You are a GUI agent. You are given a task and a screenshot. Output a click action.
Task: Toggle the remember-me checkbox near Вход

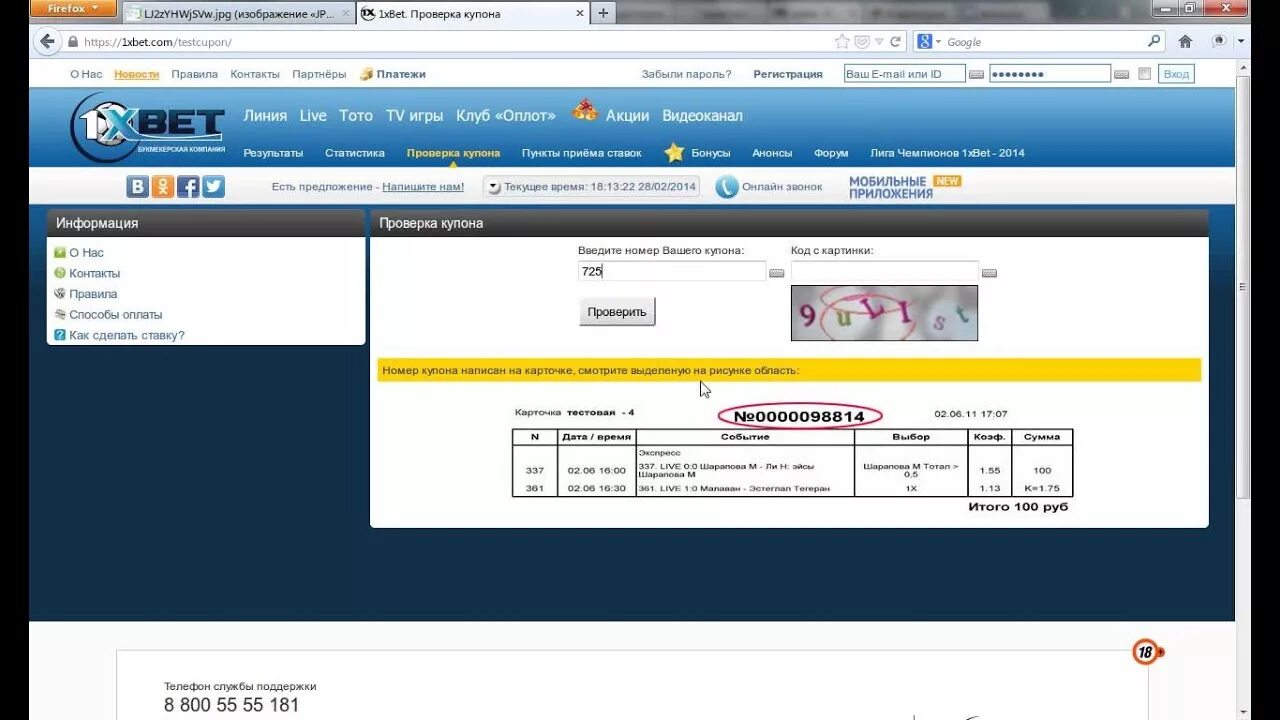(x=1145, y=74)
